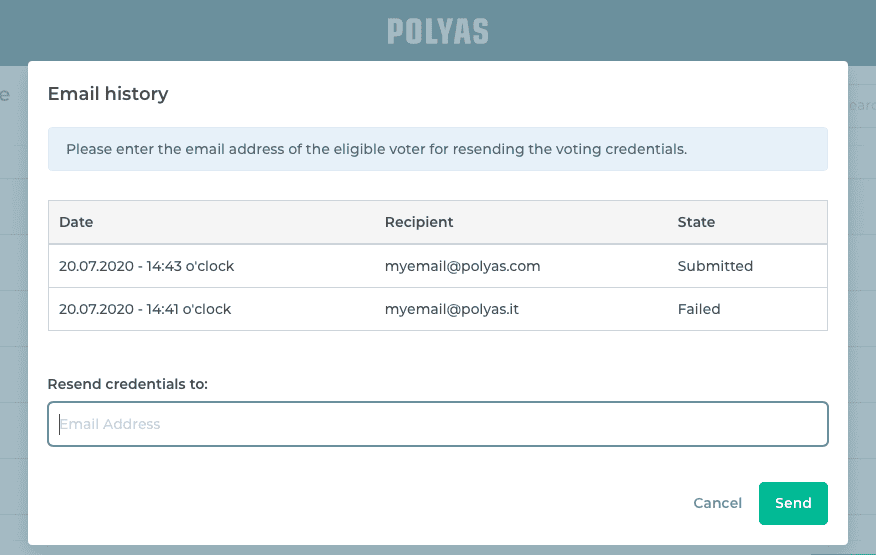Select the 14:43 o'clock date entry
The height and width of the screenshot is (555, 876).
coord(146,267)
